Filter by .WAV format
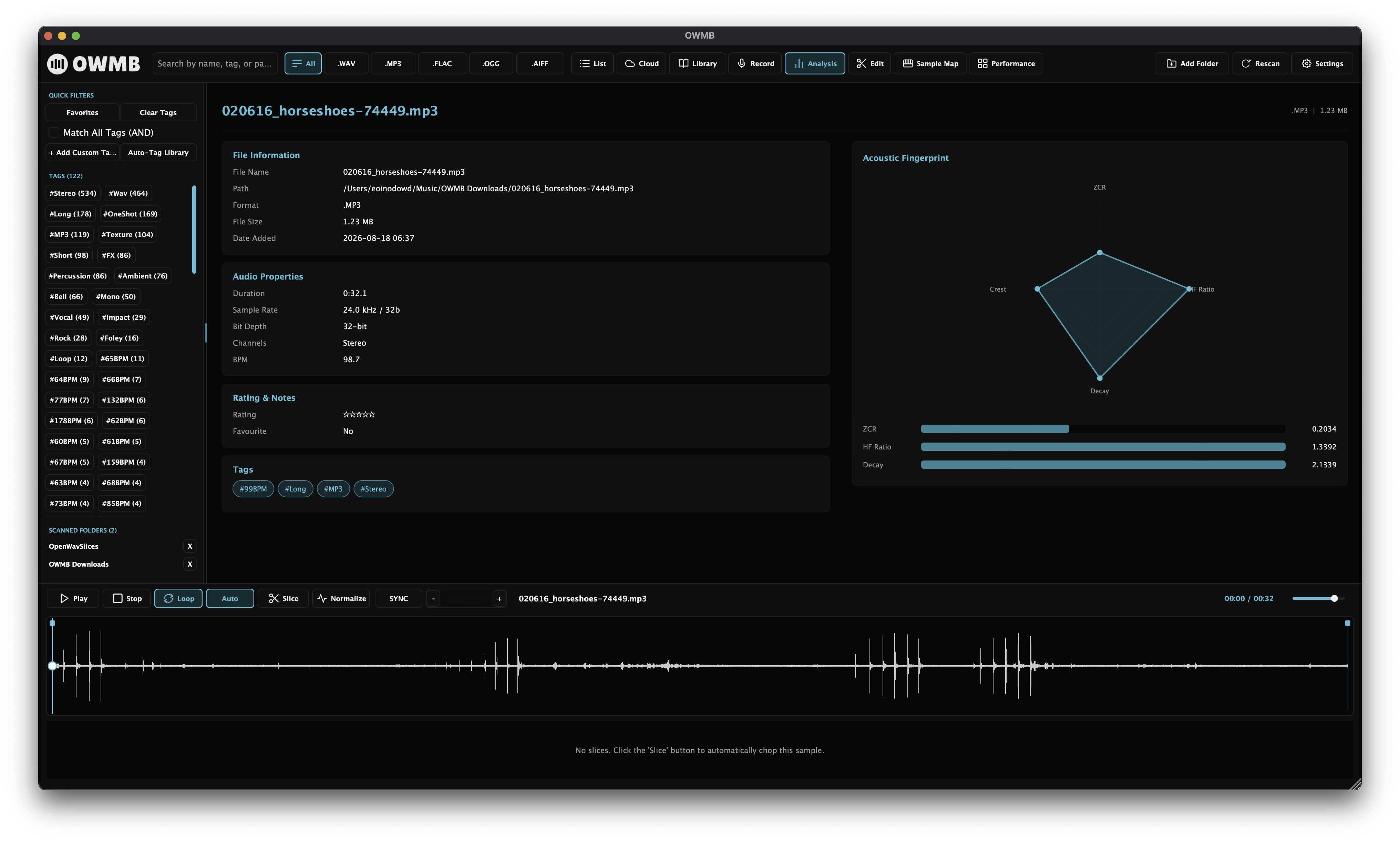Screen dimensions: 1400x841 [347, 63]
